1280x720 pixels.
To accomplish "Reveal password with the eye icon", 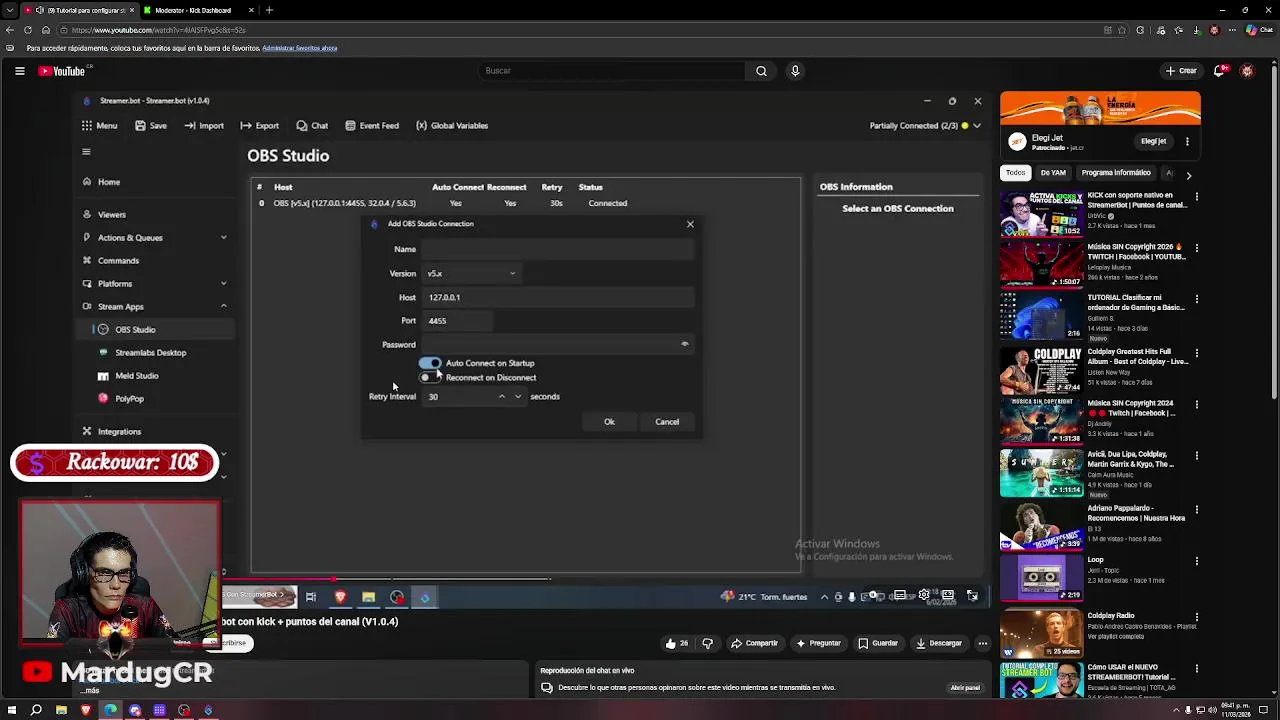I will (x=685, y=344).
